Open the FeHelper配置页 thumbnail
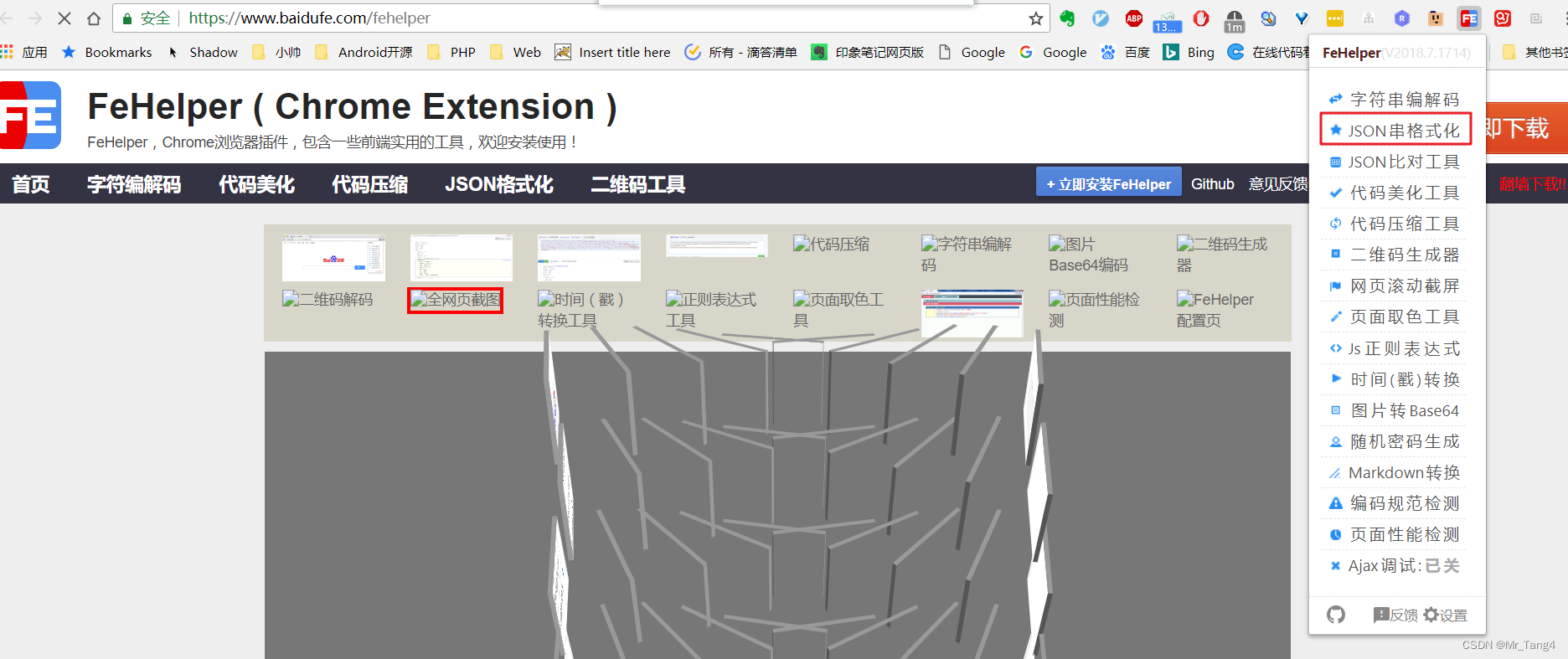 (x=1215, y=310)
